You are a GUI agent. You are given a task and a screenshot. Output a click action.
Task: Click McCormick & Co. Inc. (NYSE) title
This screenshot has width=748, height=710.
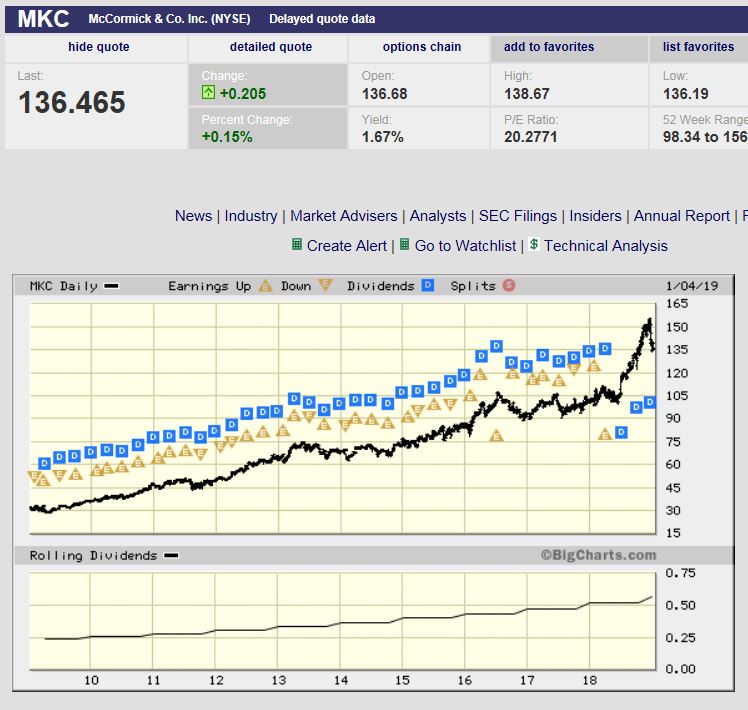(x=169, y=19)
